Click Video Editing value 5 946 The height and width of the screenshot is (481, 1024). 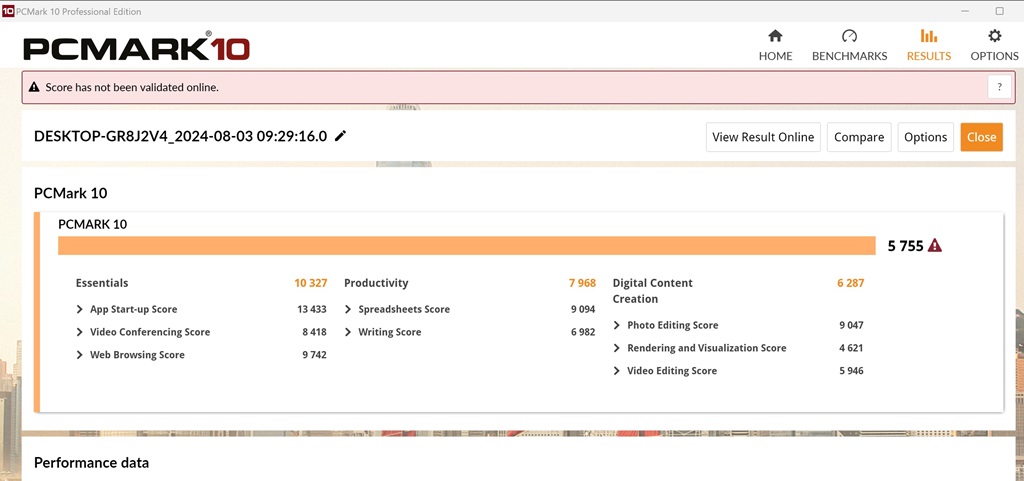pyautogui.click(x=851, y=371)
